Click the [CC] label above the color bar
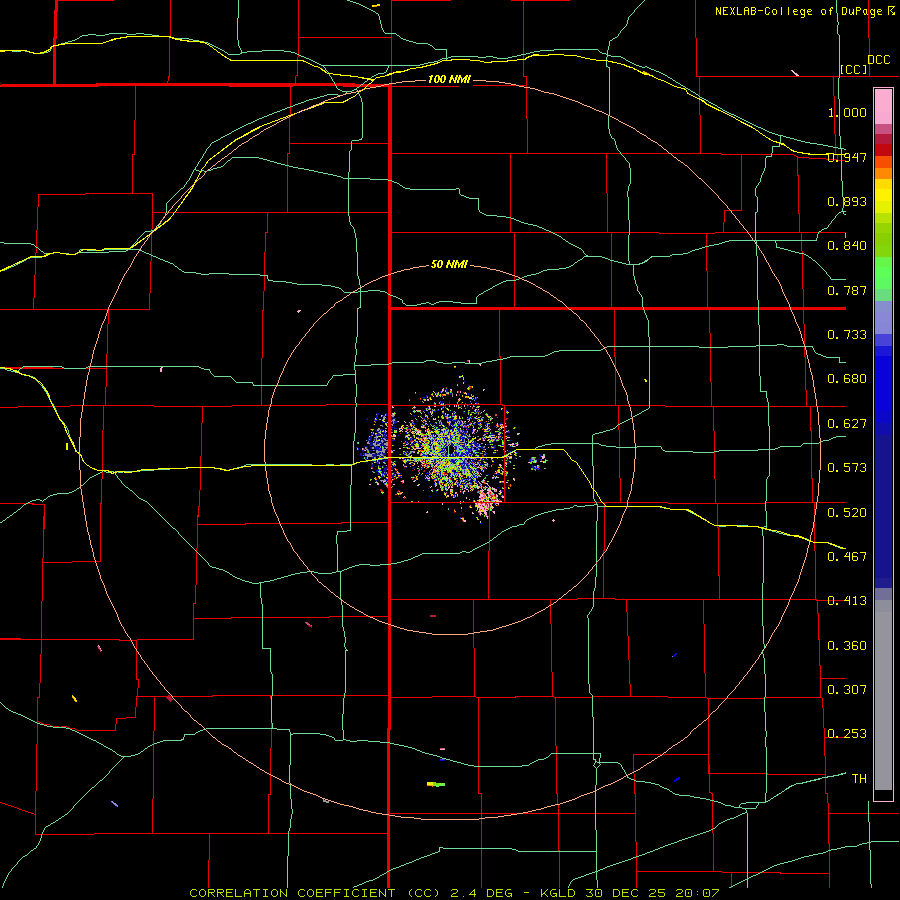Image resolution: width=900 pixels, height=900 pixels. [x=854, y=69]
